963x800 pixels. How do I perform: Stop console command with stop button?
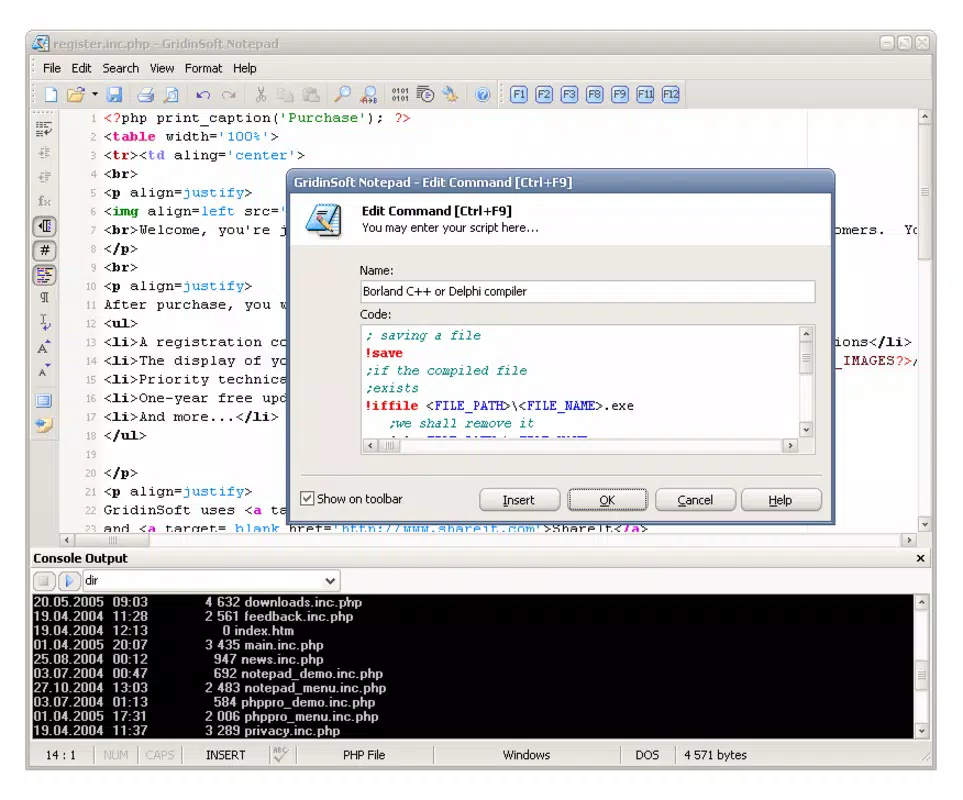tap(44, 581)
